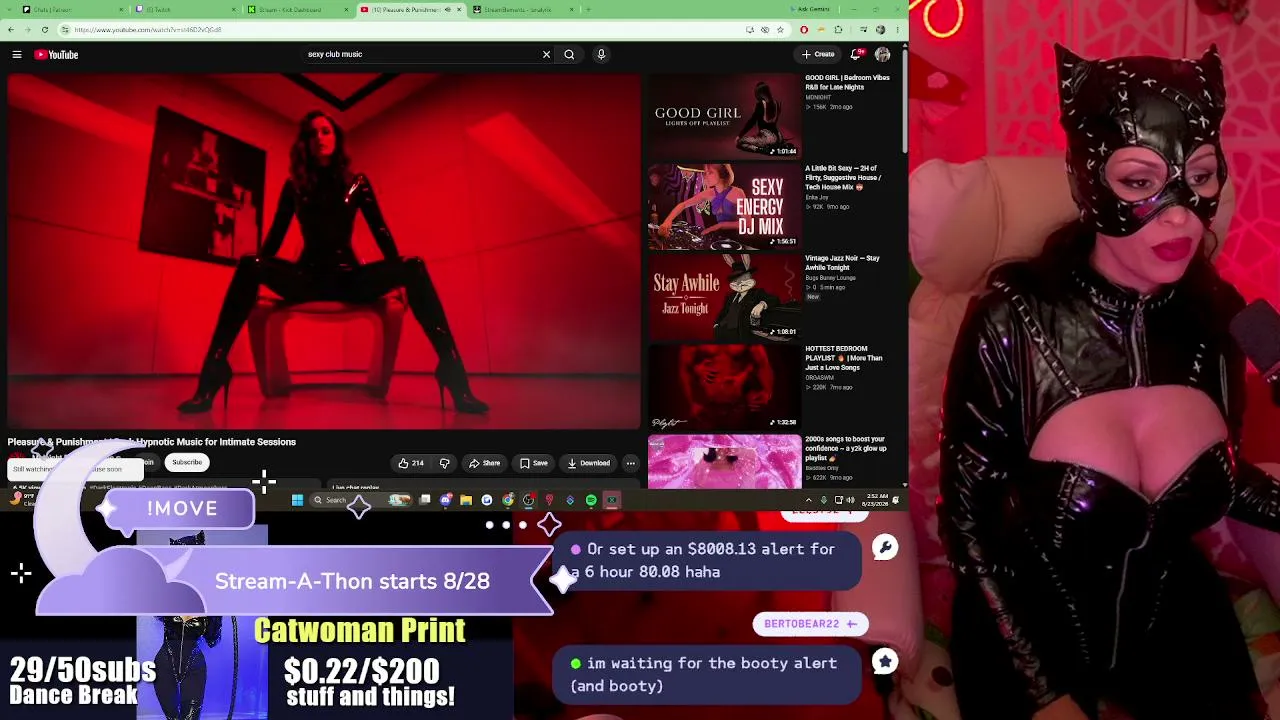Show hidden system tray icons chevron
This screenshot has height=720, width=1280.
coord(809,500)
